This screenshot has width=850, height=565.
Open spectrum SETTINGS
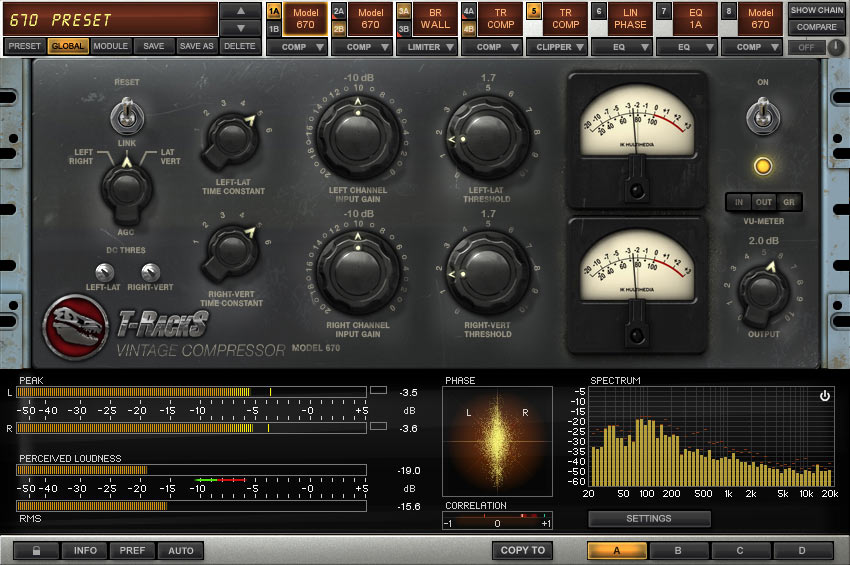pos(649,518)
